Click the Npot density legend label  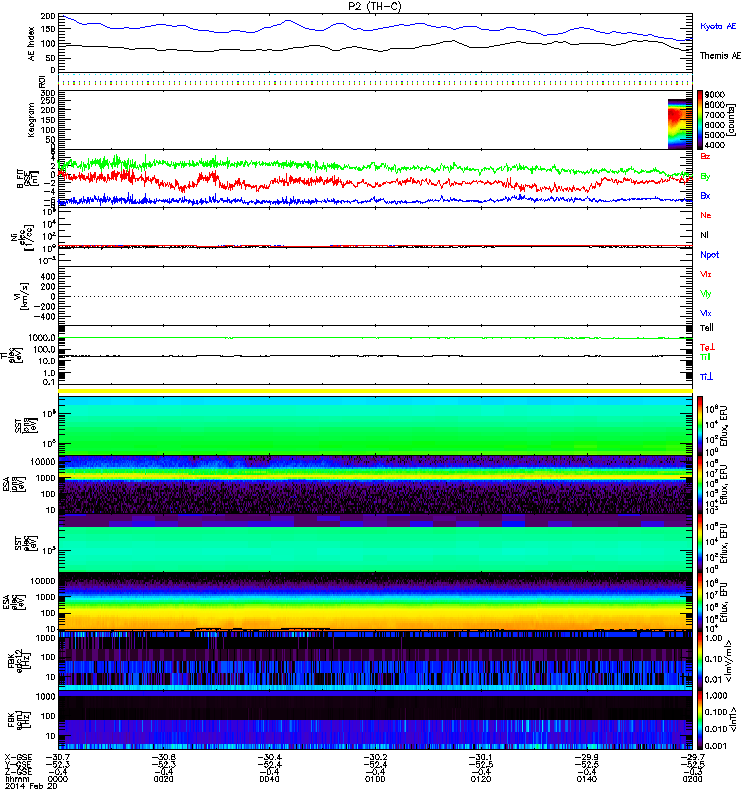709,255
